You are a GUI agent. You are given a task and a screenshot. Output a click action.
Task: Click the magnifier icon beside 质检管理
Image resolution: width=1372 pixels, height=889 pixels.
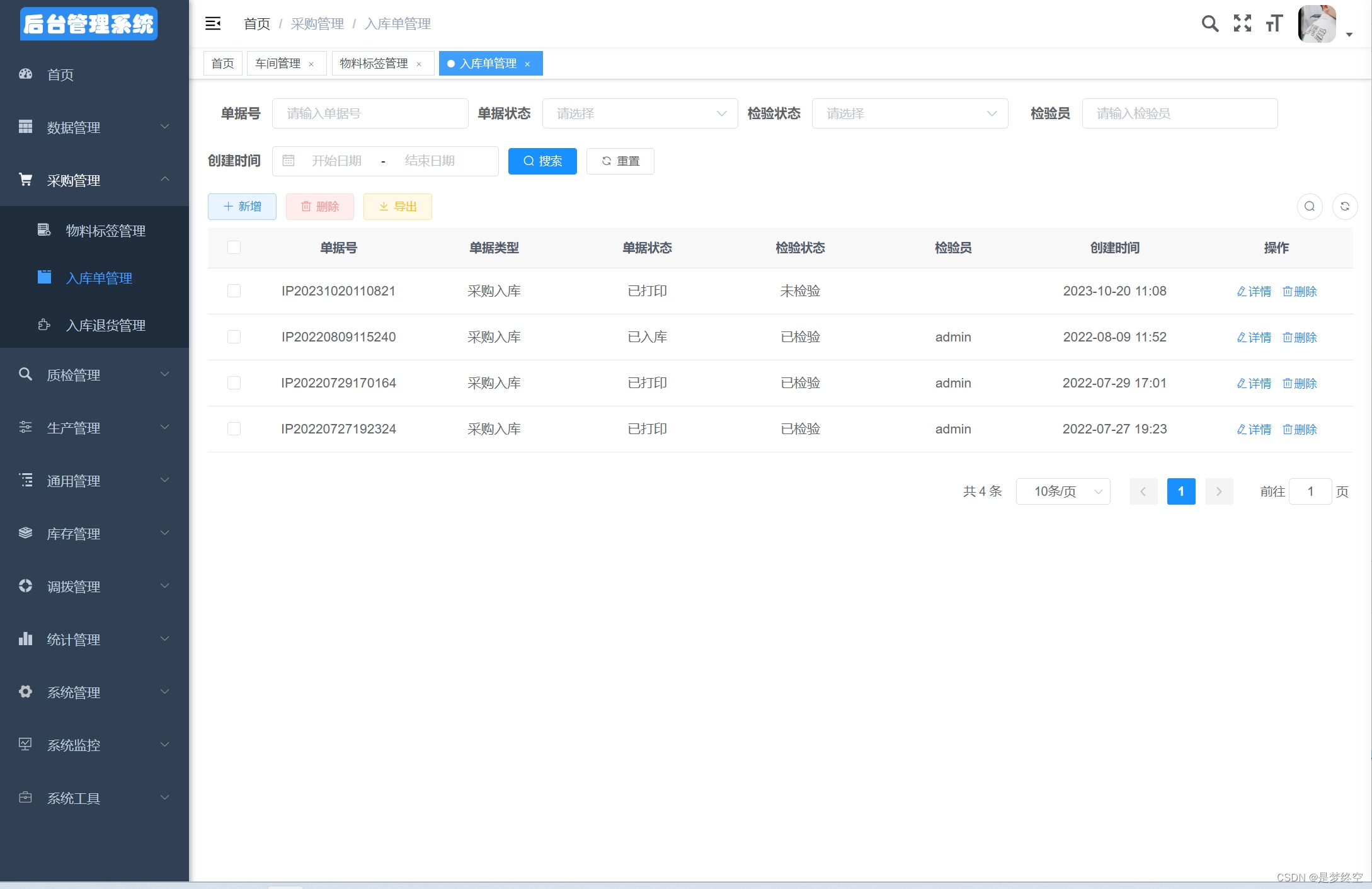(25, 374)
